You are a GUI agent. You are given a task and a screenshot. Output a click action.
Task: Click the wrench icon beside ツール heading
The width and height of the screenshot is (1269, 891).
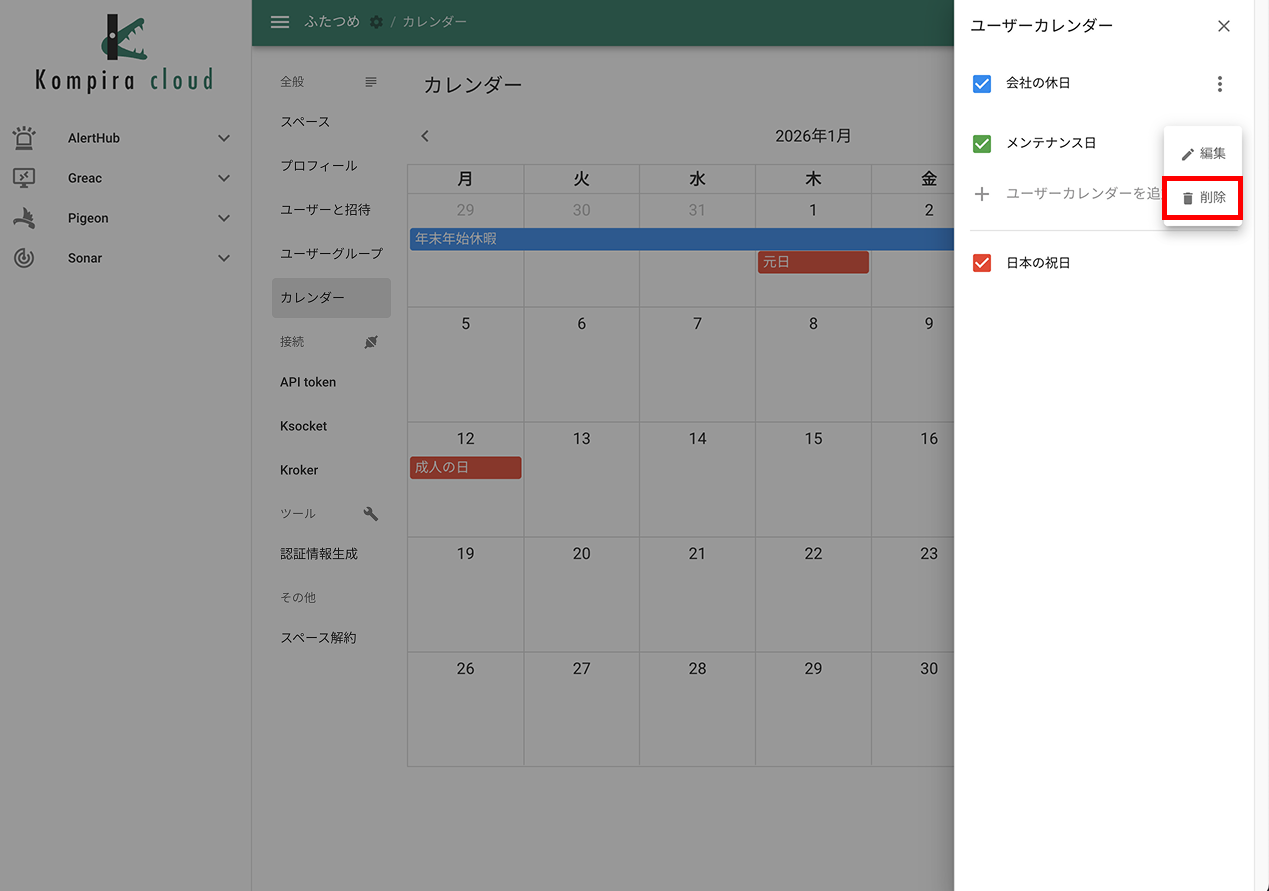[x=370, y=512]
